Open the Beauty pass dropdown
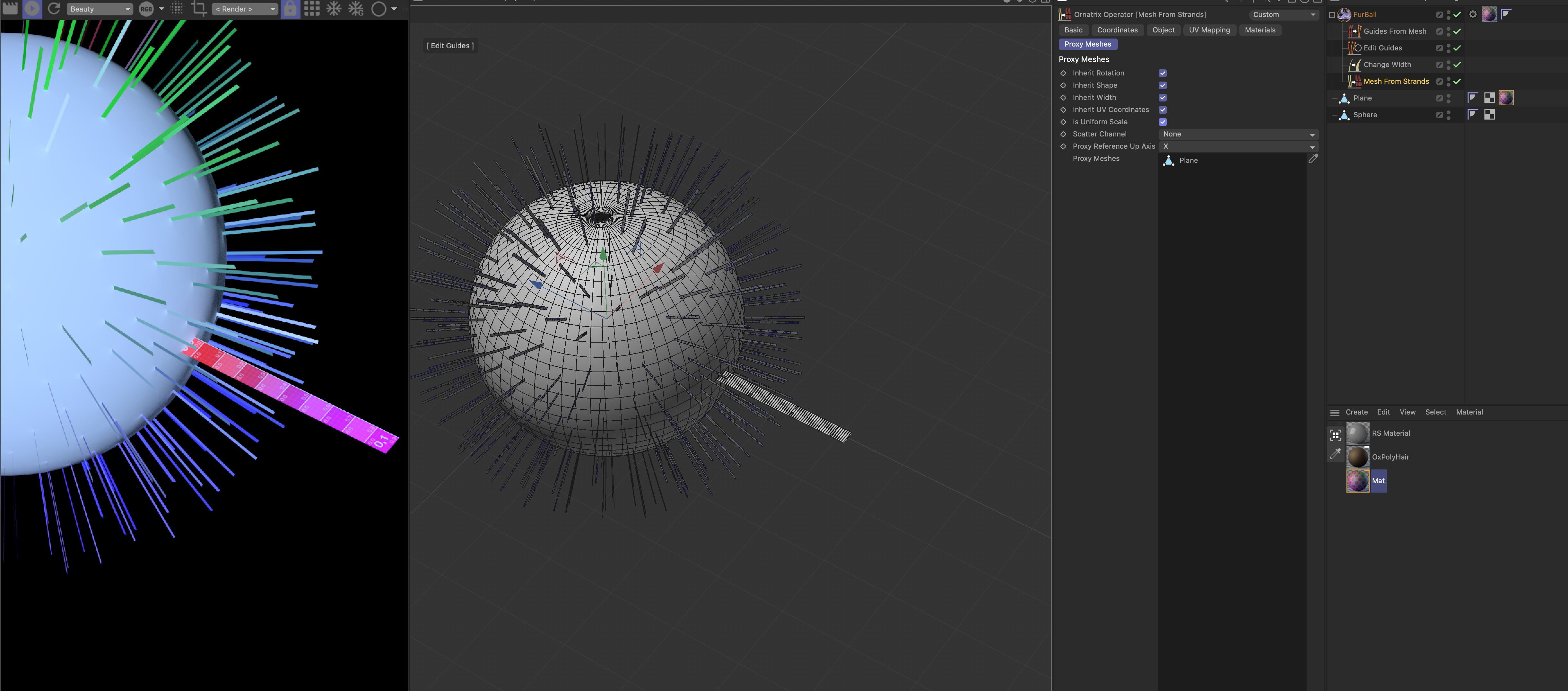This screenshot has width=1568, height=691. click(x=99, y=9)
